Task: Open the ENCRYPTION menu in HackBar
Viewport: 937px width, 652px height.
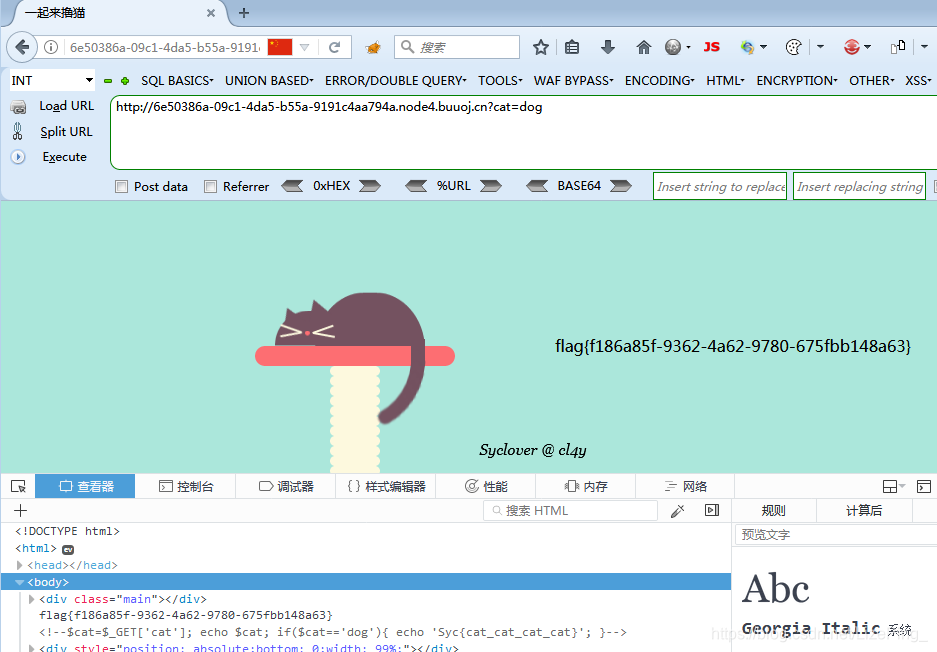Action: (x=797, y=81)
